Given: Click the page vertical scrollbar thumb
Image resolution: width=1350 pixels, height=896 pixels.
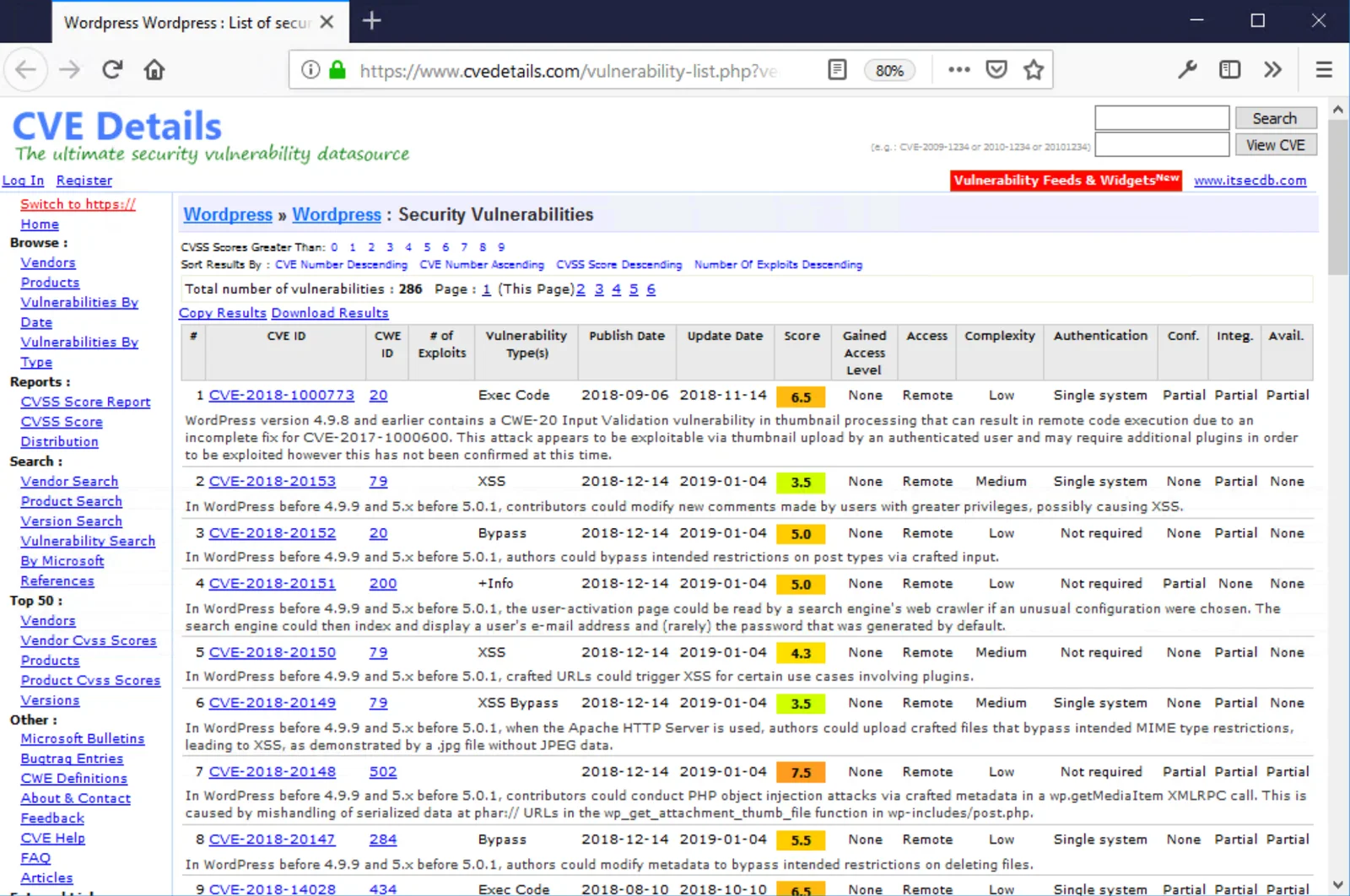Looking at the screenshot, I should [x=1337, y=197].
